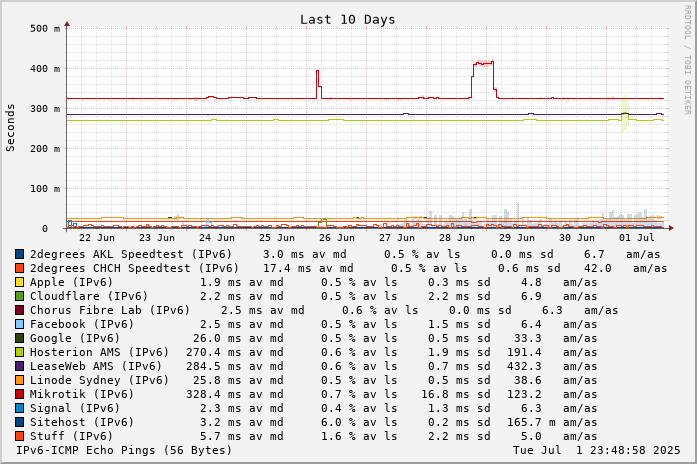697x464 pixels.
Task: Click the "Signal (IPv6)" legend name
Action: [x=75, y=408]
